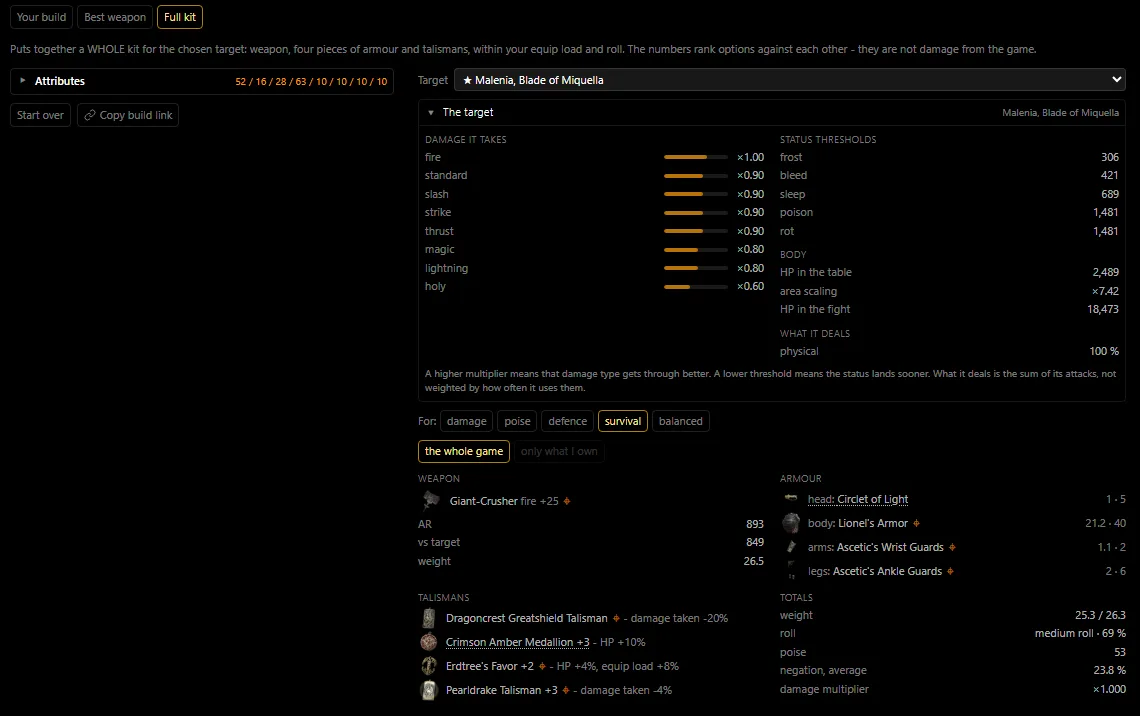
Task: Open the Target boss dropdown
Action: (790, 80)
